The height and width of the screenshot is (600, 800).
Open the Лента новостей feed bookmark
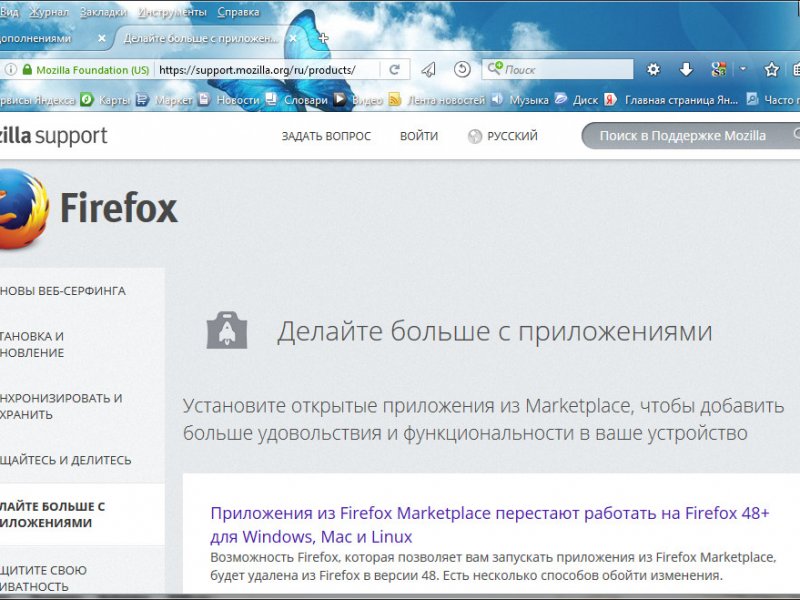pos(437,99)
